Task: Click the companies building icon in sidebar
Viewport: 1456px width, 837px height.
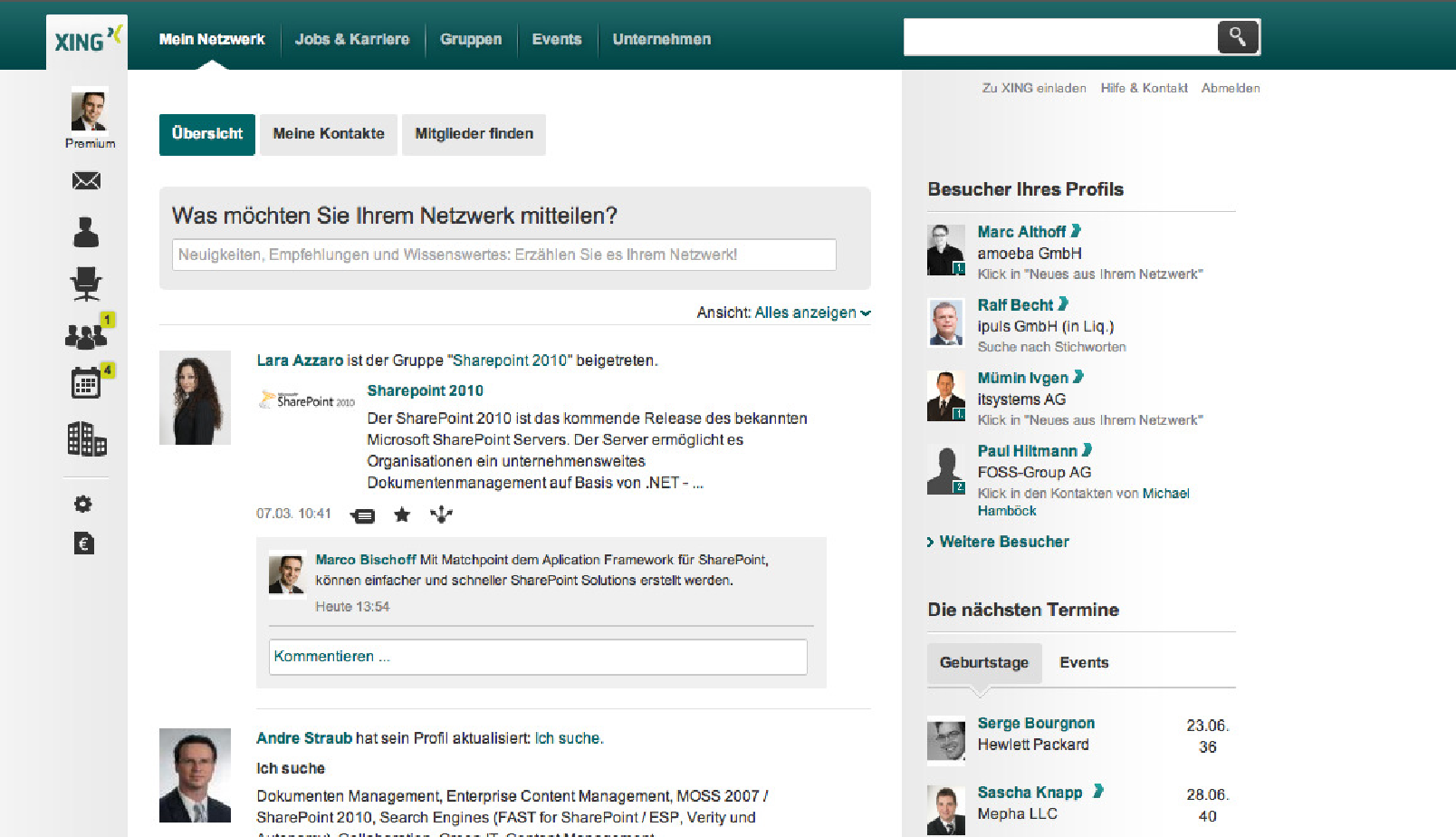Action: [86, 439]
